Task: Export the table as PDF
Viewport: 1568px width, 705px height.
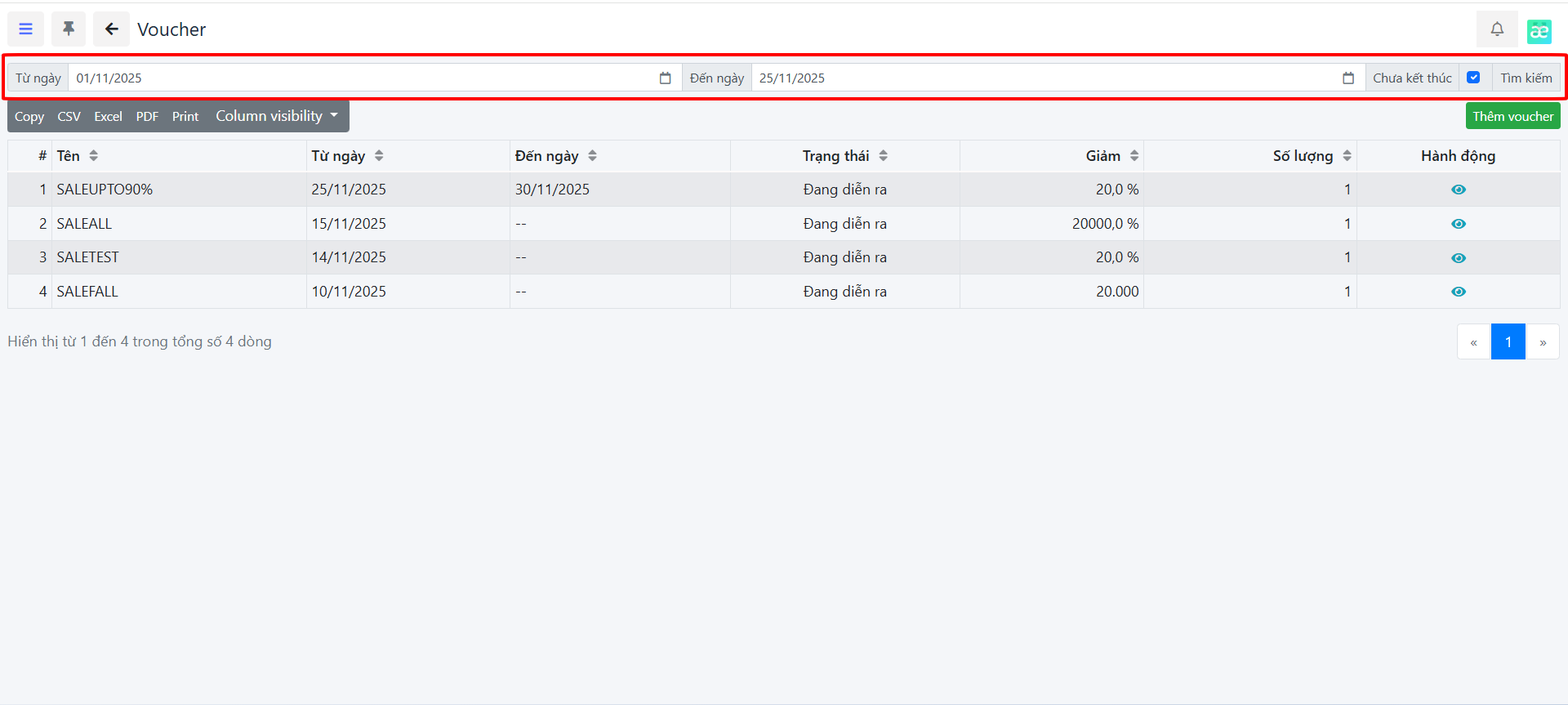Action: point(147,117)
